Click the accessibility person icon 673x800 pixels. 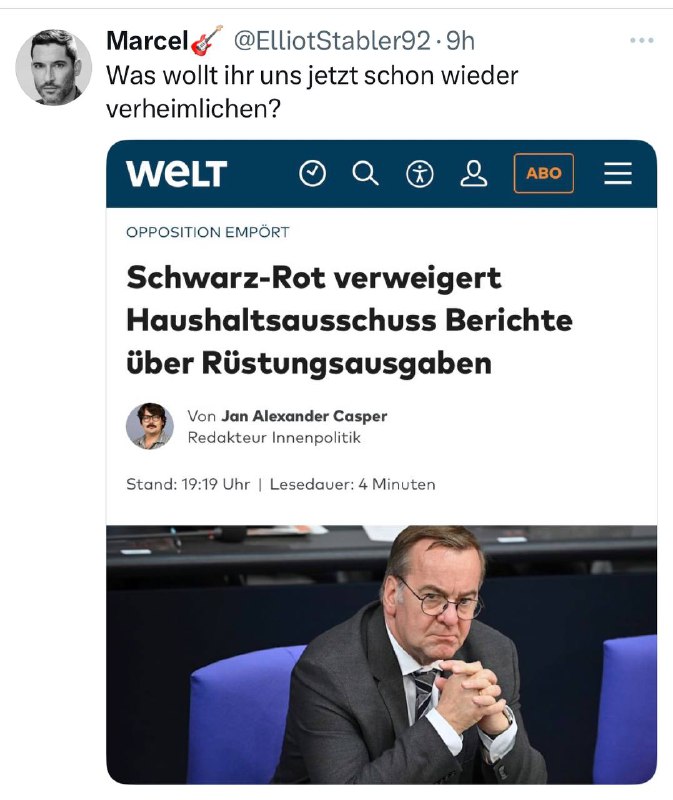(x=419, y=174)
